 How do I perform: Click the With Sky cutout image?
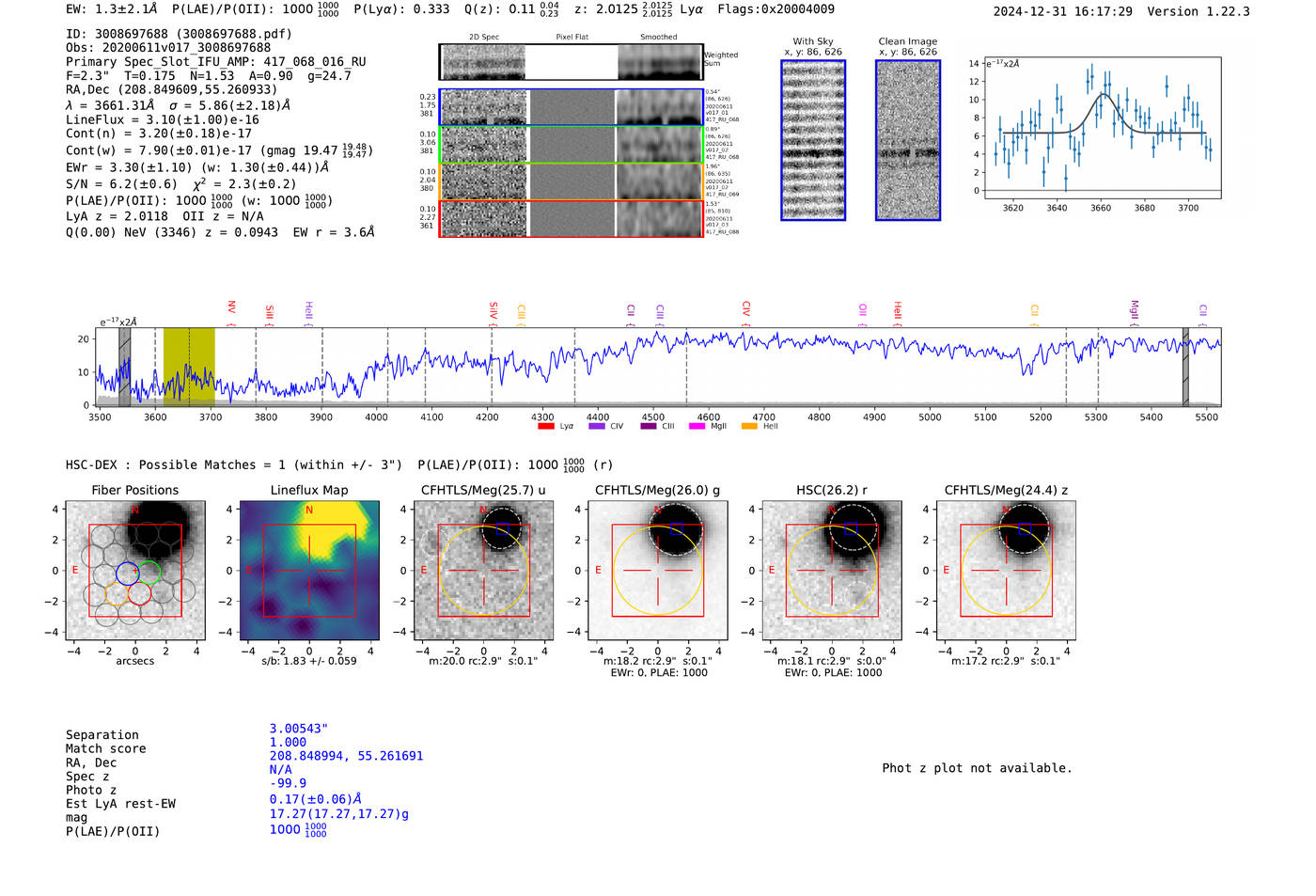[813, 140]
